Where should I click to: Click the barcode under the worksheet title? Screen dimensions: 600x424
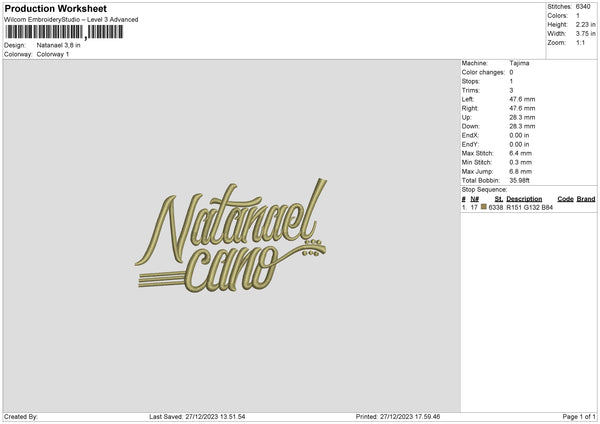64,32
